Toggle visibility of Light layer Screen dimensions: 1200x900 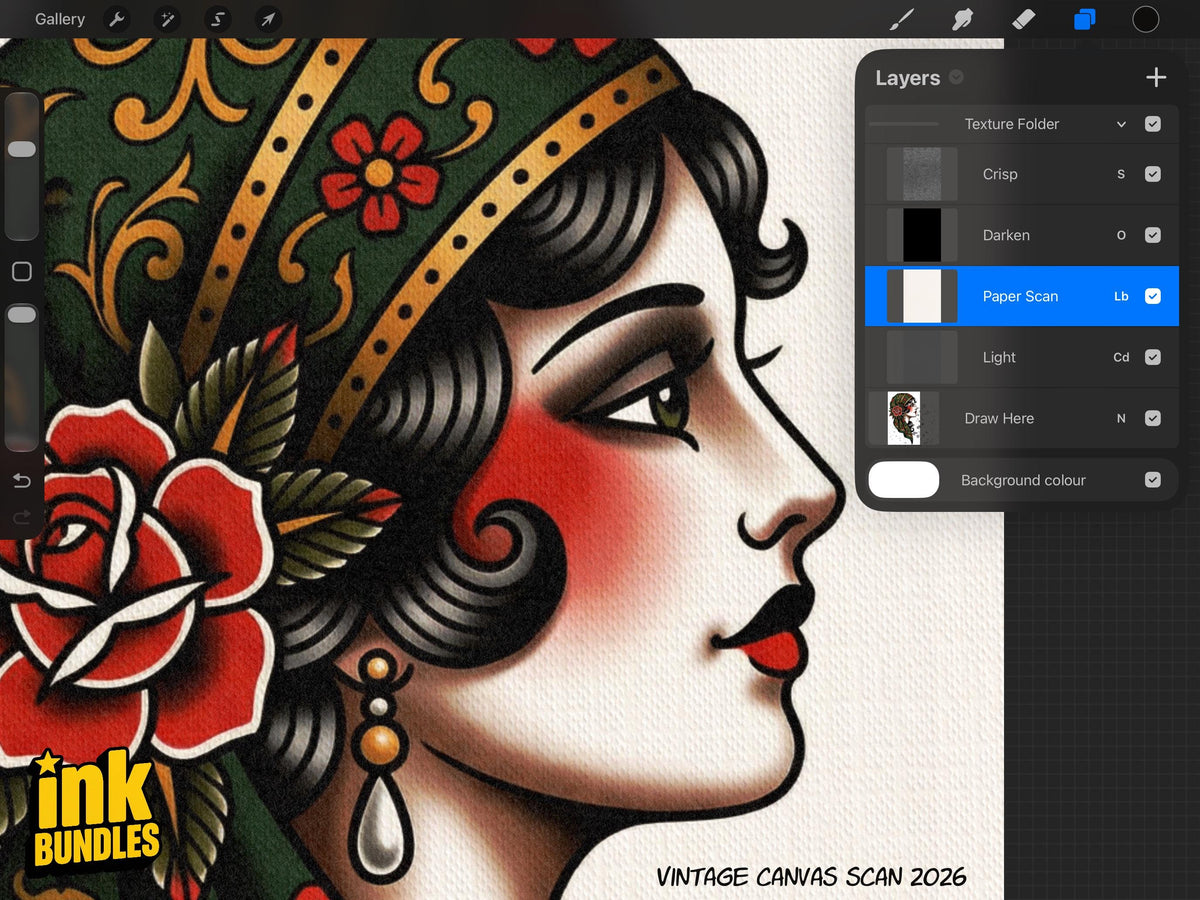click(1153, 357)
